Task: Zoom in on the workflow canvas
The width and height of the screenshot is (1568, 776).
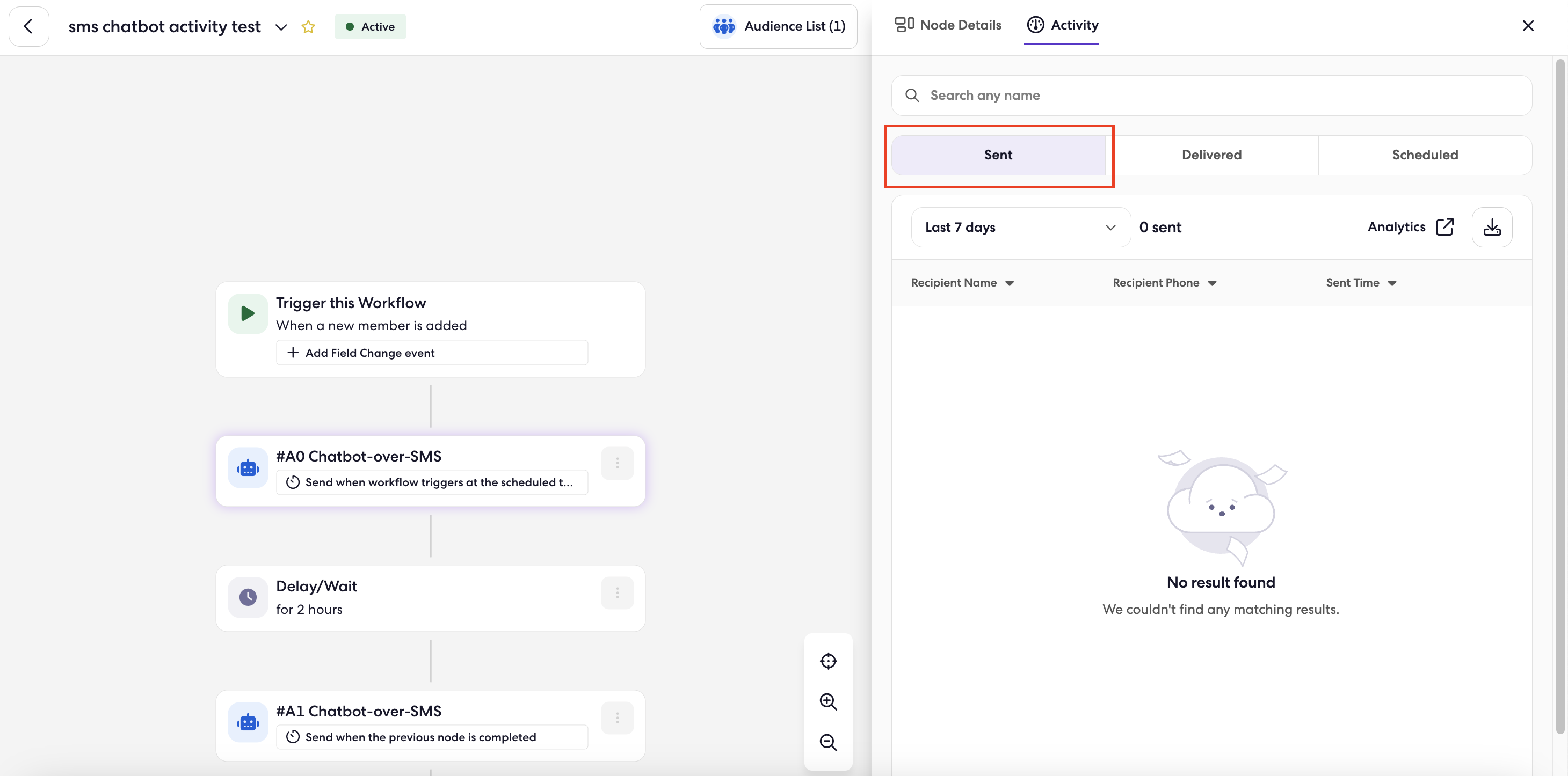Action: 829,702
